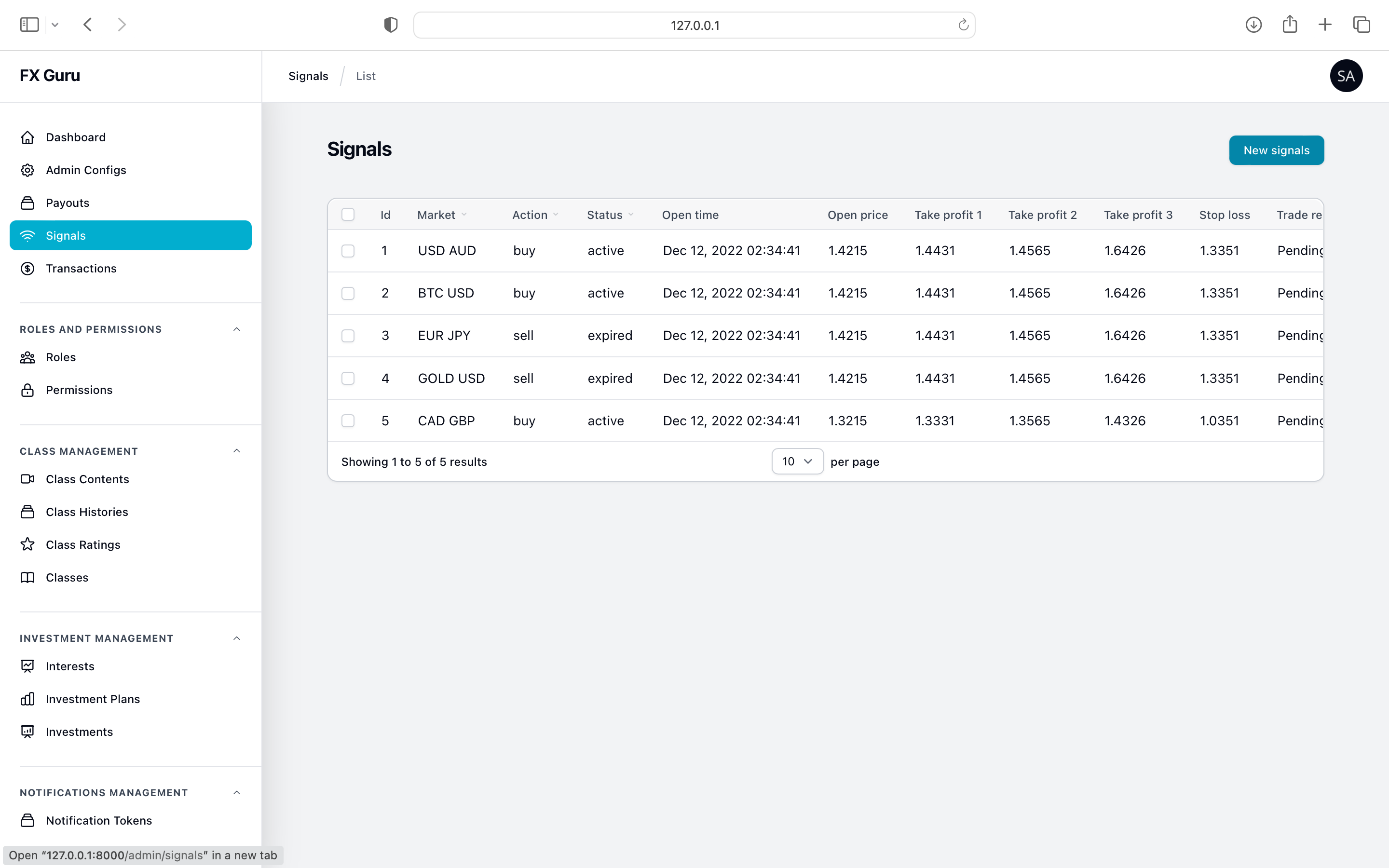This screenshot has width=1389, height=868.
Task: Collapse the Class Management section
Action: pyautogui.click(x=236, y=451)
